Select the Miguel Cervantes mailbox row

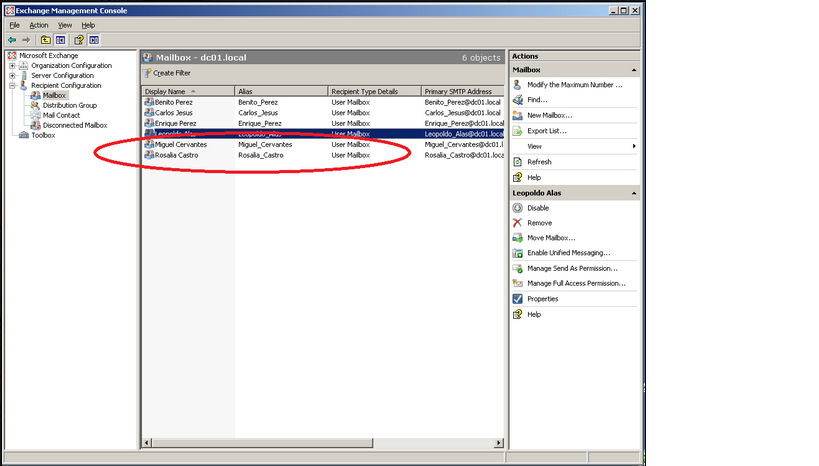point(323,145)
